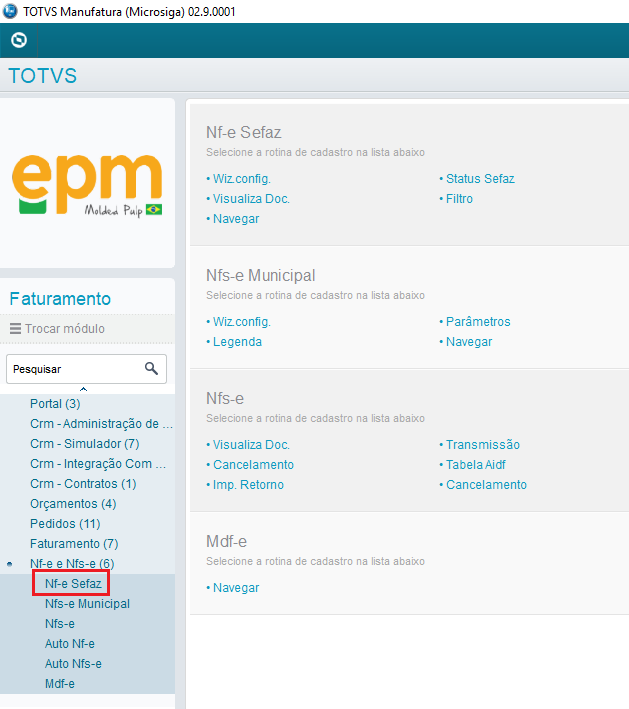The height and width of the screenshot is (709, 629).
Task: Expand Crm - Contratos (1) group
Action: [83, 483]
